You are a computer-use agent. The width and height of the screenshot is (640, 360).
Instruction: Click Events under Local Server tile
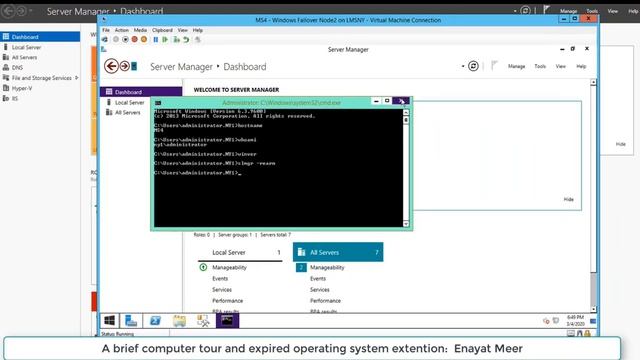tap(220, 278)
